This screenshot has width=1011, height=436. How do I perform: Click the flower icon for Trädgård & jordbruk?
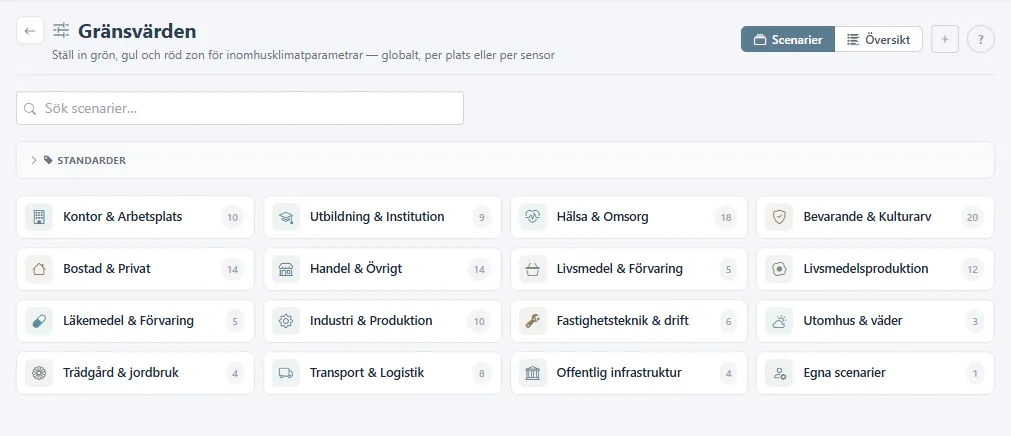(39, 373)
